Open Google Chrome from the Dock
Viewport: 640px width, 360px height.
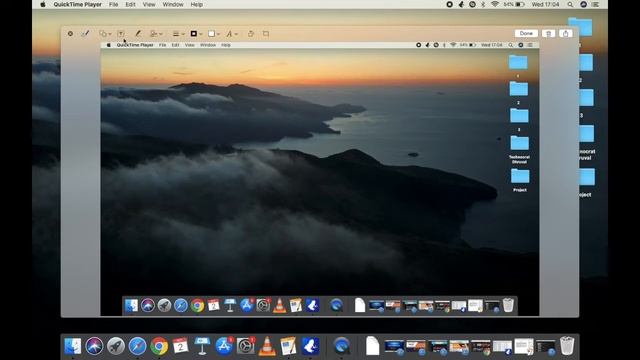pos(159,346)
